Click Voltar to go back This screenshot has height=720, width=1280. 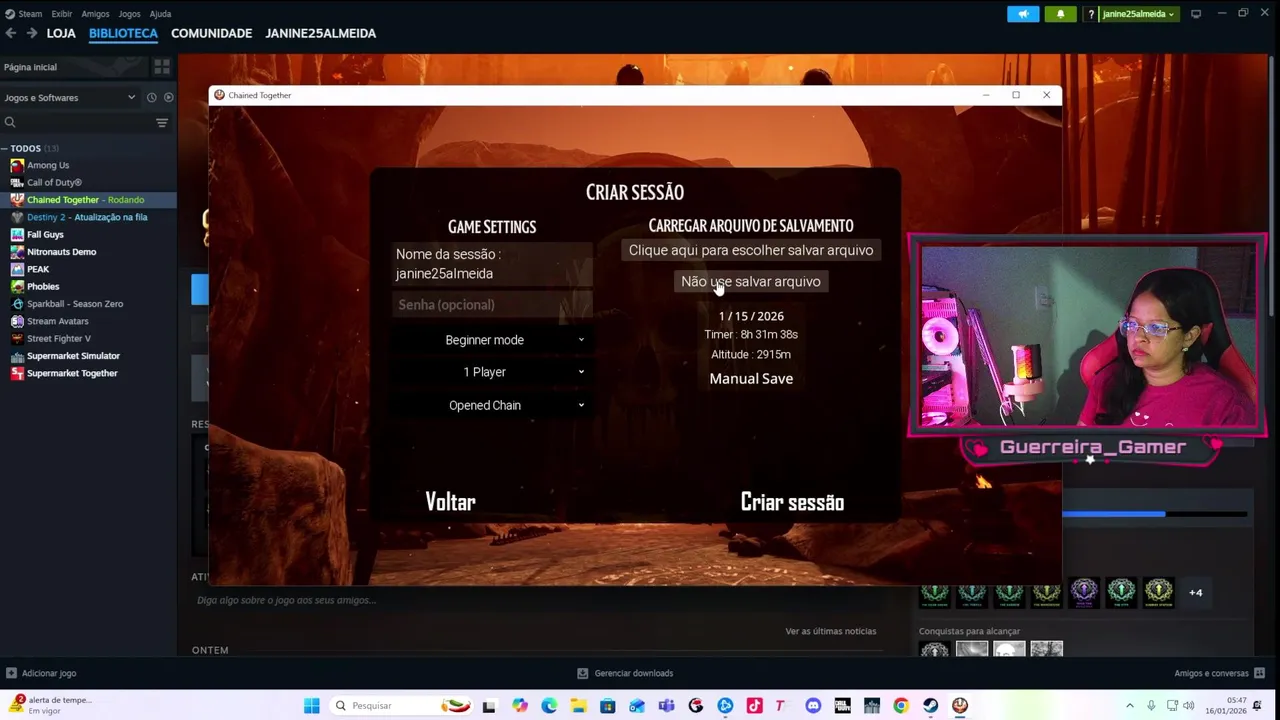tap(450, 502)
